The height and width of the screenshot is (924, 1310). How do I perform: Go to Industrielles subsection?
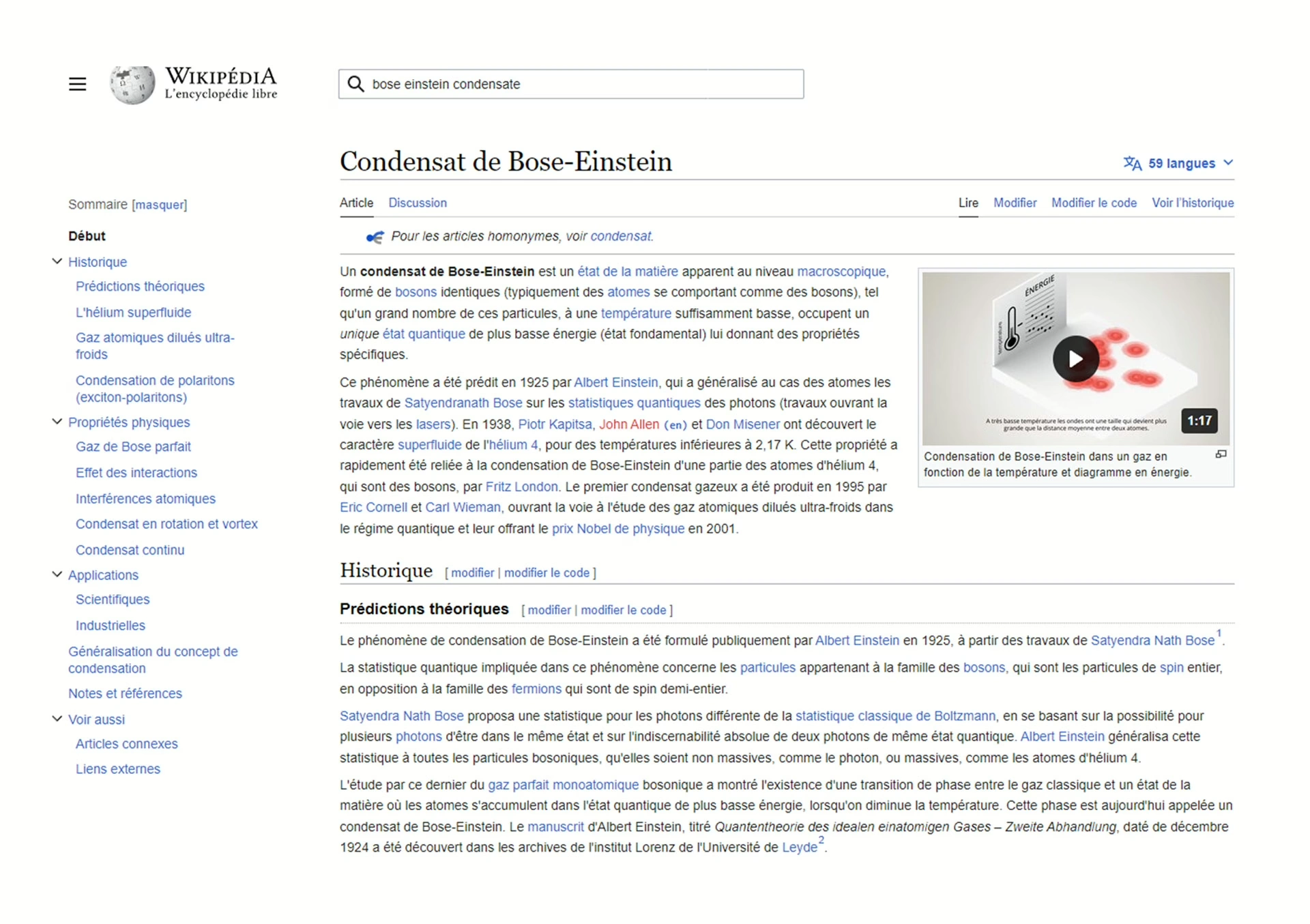coord(111,626)
